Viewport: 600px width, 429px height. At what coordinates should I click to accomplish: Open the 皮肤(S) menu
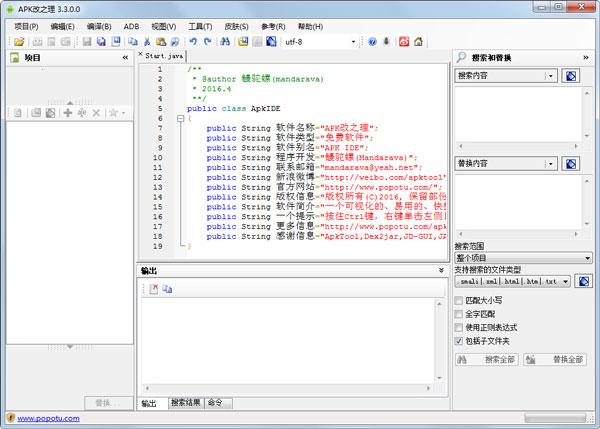[x=236, y=26]
